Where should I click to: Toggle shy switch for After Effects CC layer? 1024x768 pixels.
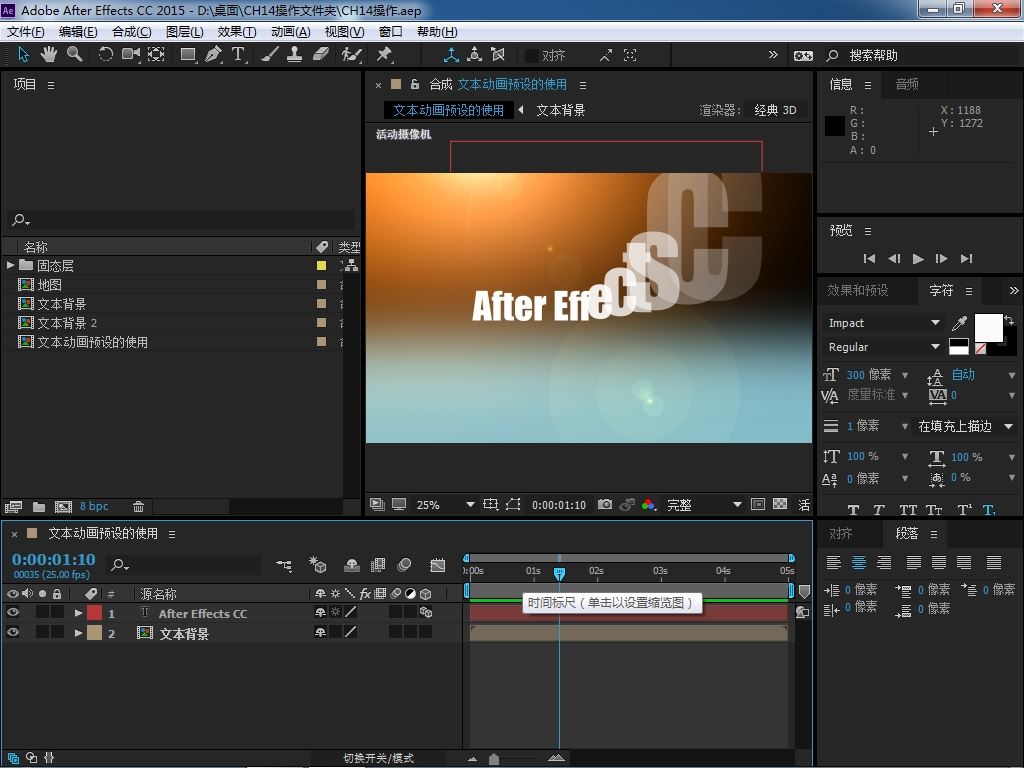coord(320,613)
